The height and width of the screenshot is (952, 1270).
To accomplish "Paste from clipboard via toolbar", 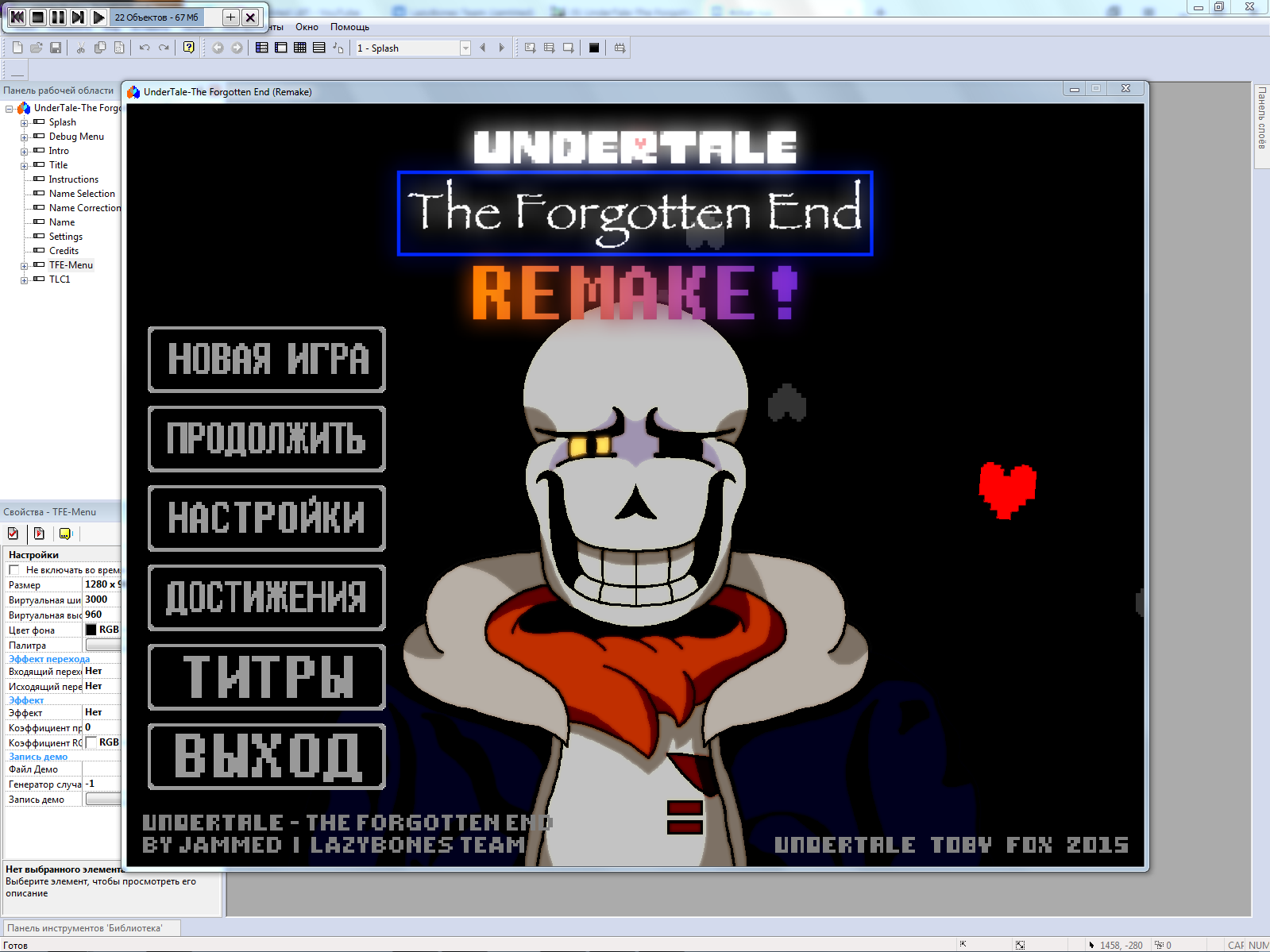I will click(x=119, y=48).
